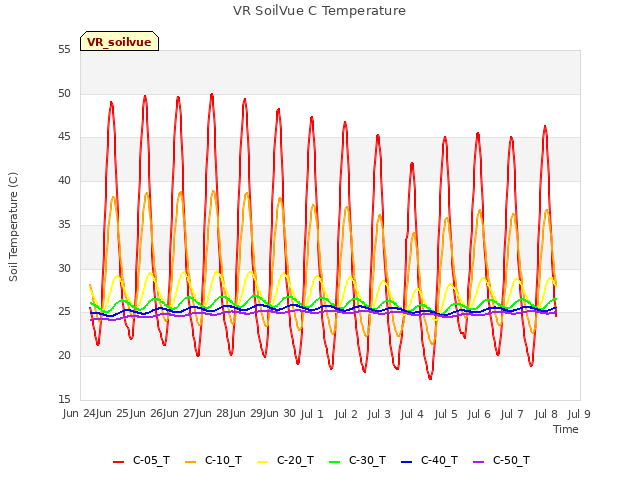Viewport: 640px width, 480px height.
Task: Click the 55 y-axis tick label
Action: 64,50
